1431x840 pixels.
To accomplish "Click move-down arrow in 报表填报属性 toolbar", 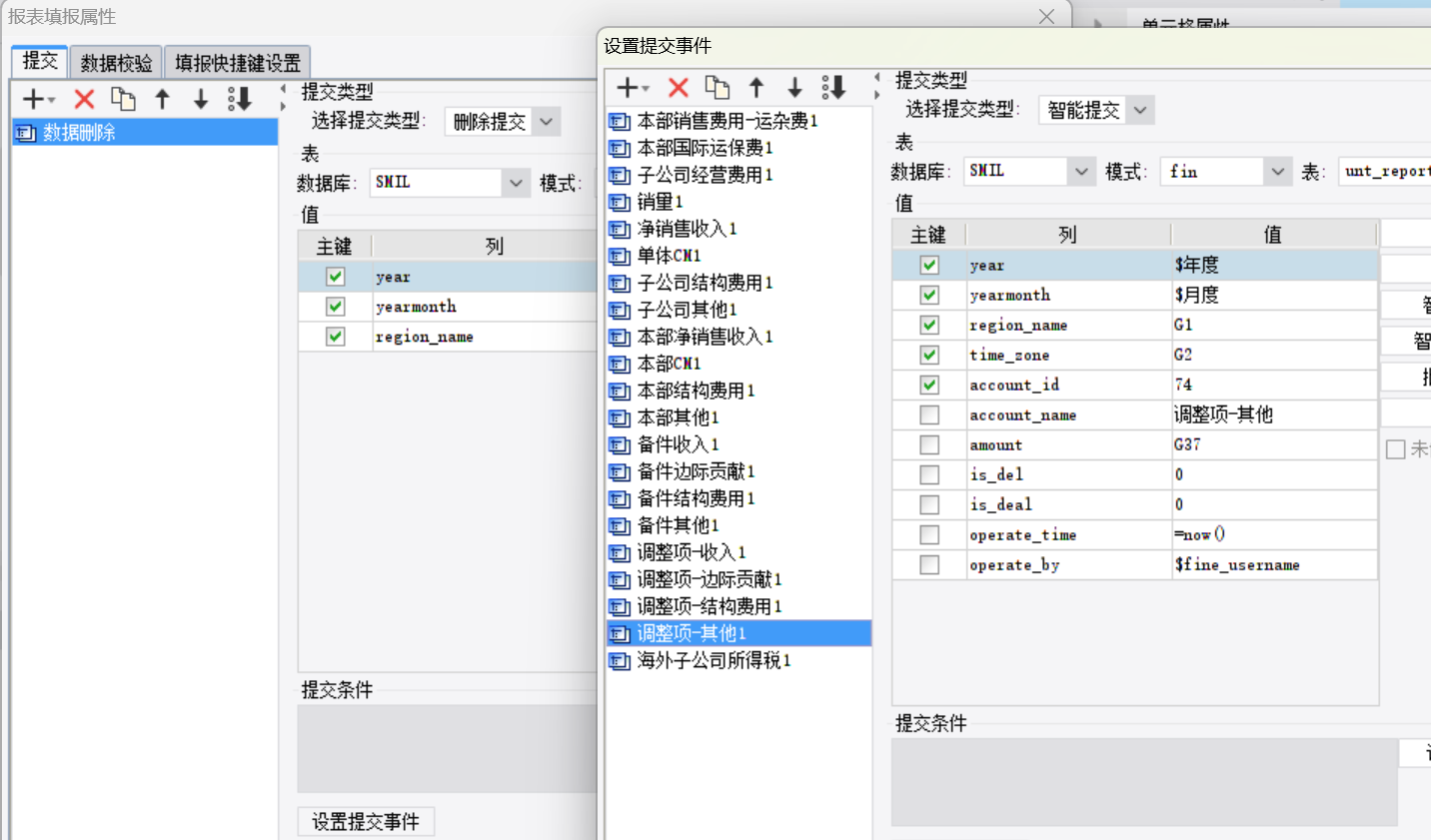I will [x=201, y=99].
